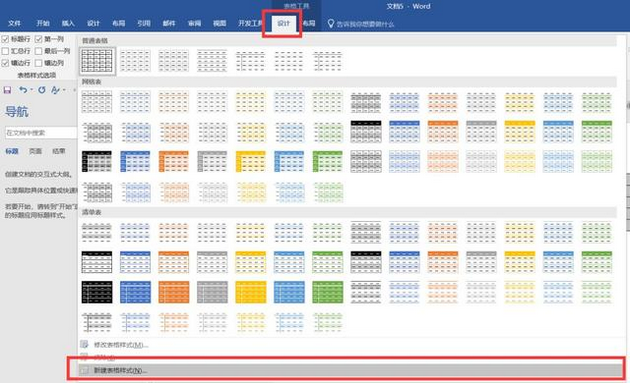633x384 pixels.
Task: Pick grid style with blue header and first column
Action: [135, 162]
